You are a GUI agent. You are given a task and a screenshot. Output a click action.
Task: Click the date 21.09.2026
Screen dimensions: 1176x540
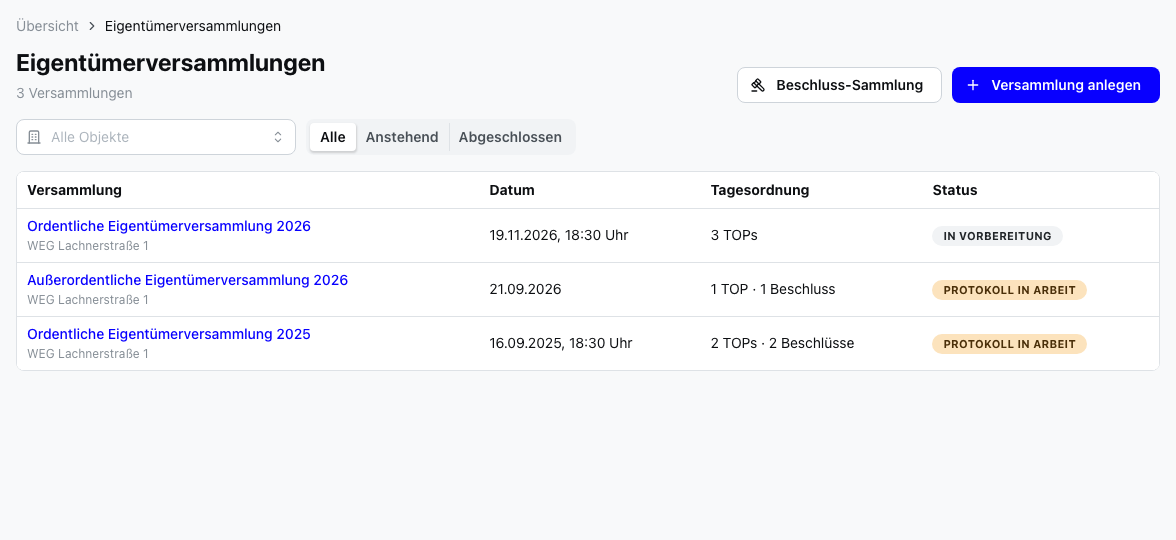pos(525,290)
